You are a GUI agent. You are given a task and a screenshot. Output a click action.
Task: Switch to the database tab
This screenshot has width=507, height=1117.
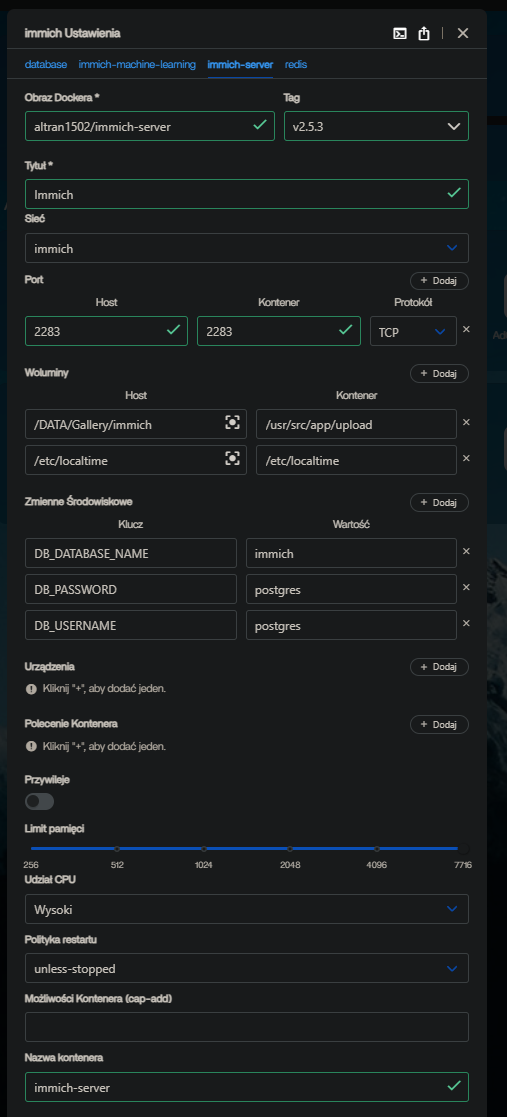(46, 64)
